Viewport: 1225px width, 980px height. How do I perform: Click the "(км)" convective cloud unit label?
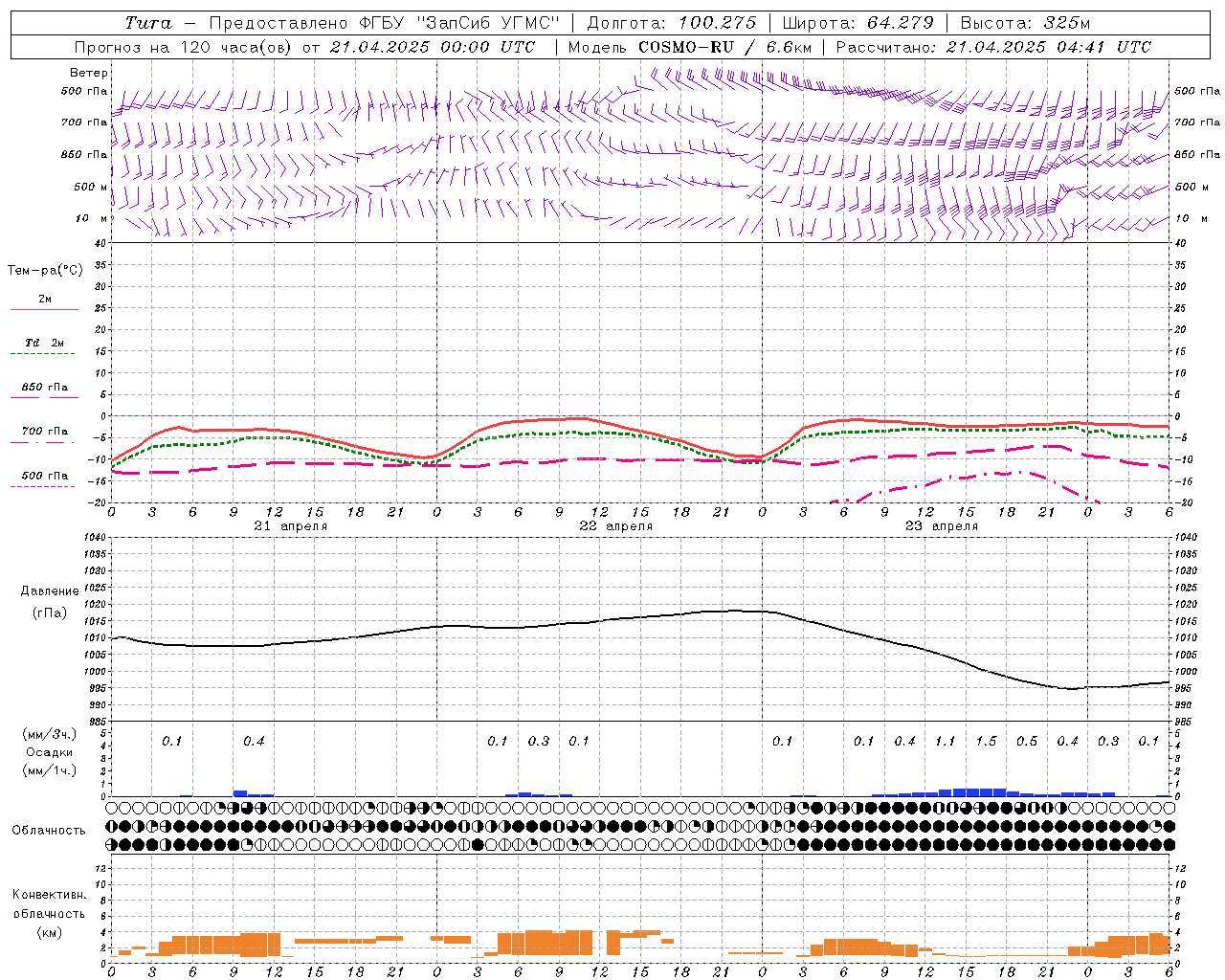(49, 932)
